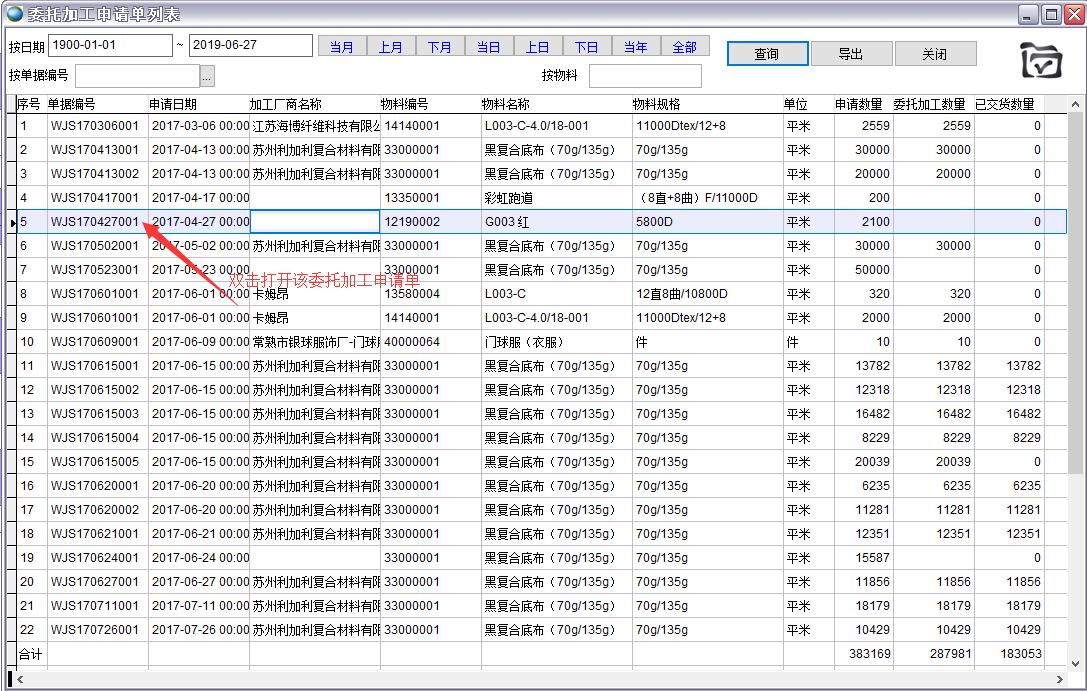
Task: Click the end date field 2019-06-27
Action: (250, 46)
